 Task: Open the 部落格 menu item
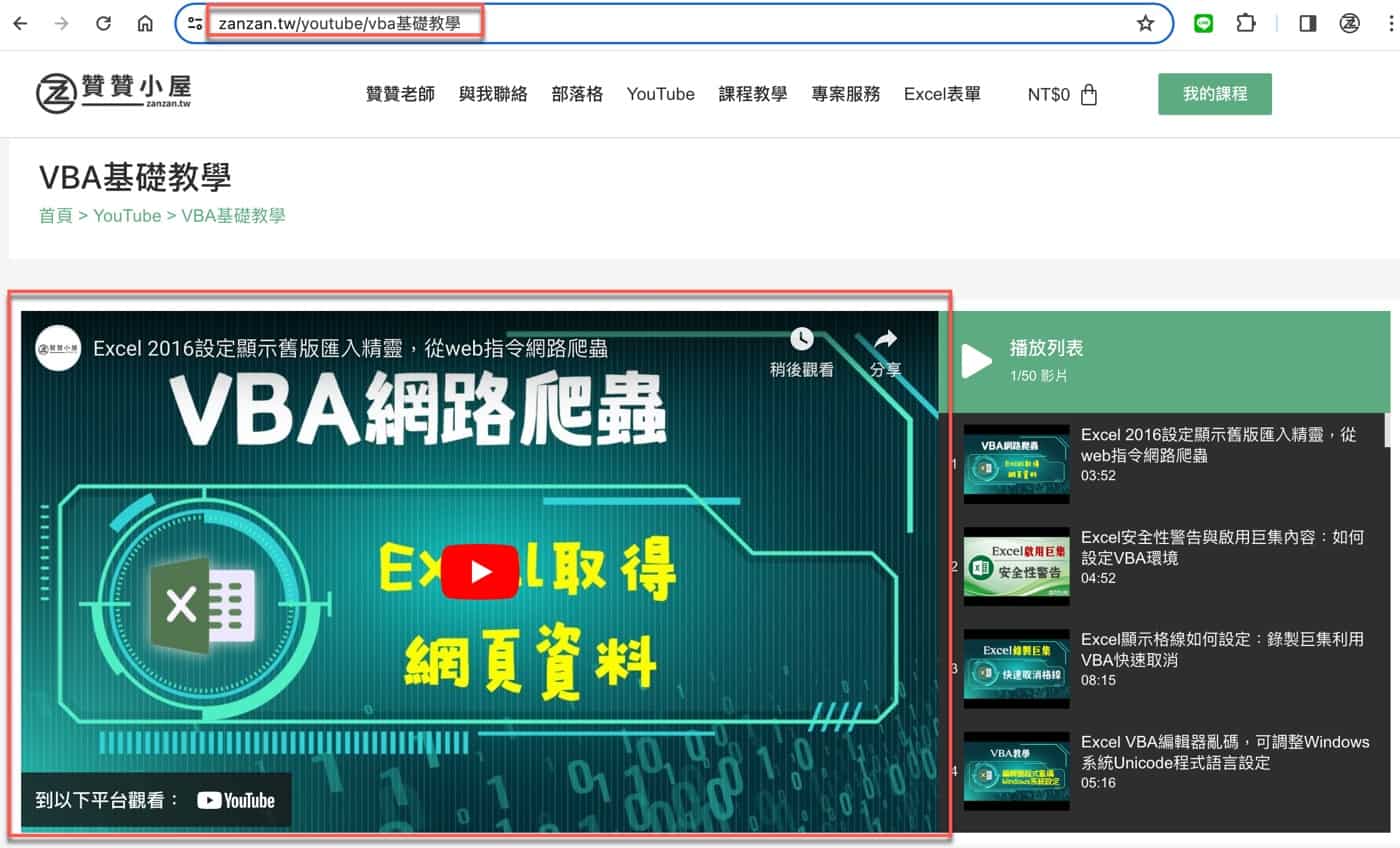click(577, 94)
